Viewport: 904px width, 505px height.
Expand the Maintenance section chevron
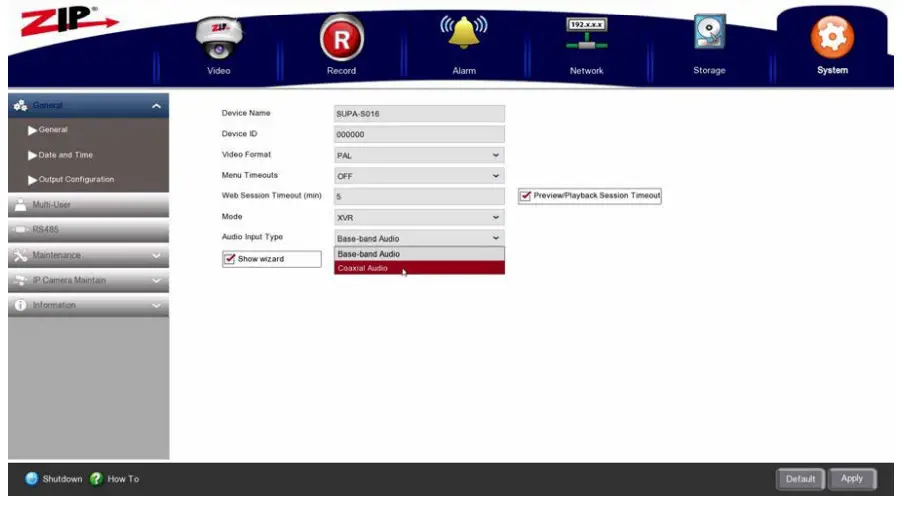[x=156, y=255]
